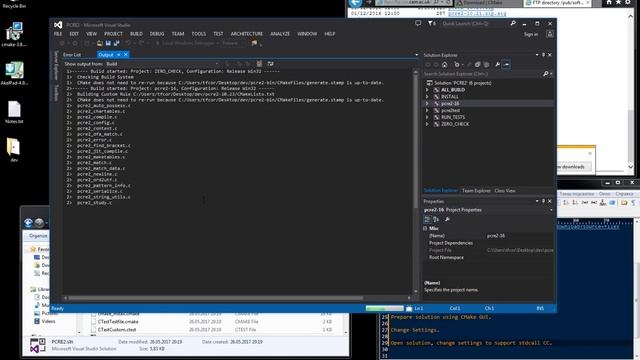
Task: Close the Output tab
Action: pos(126,55)
